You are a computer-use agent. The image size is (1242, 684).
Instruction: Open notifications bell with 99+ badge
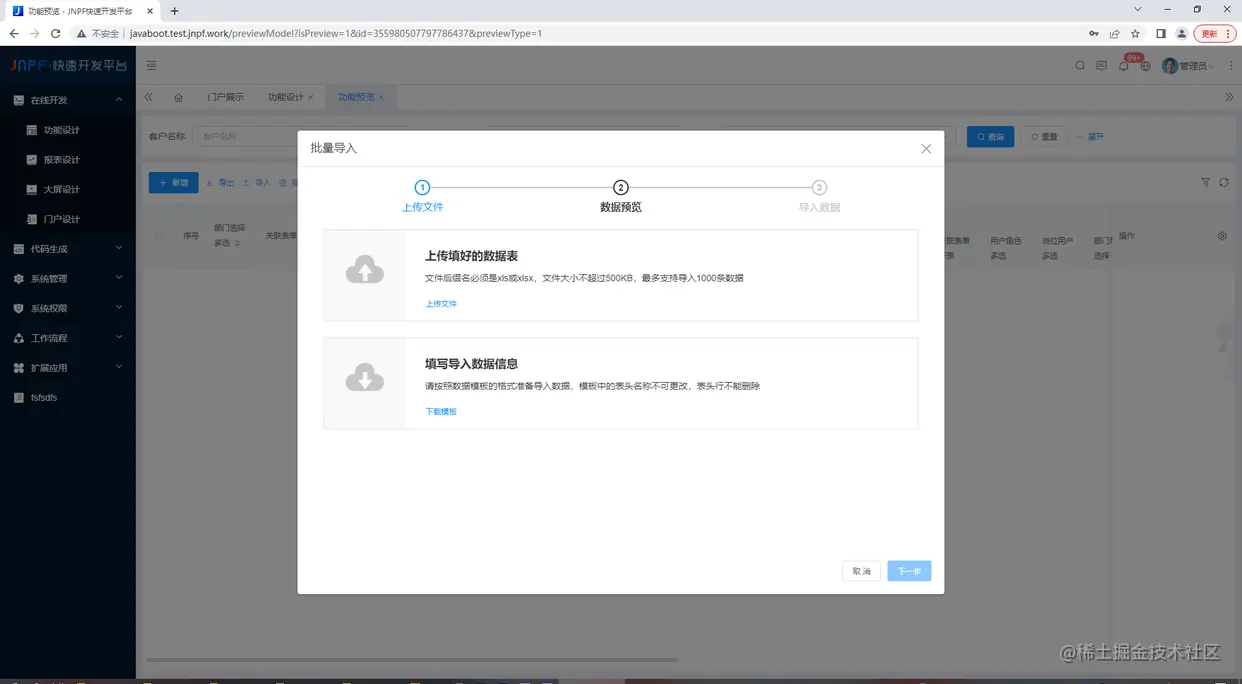(1124, 66)
